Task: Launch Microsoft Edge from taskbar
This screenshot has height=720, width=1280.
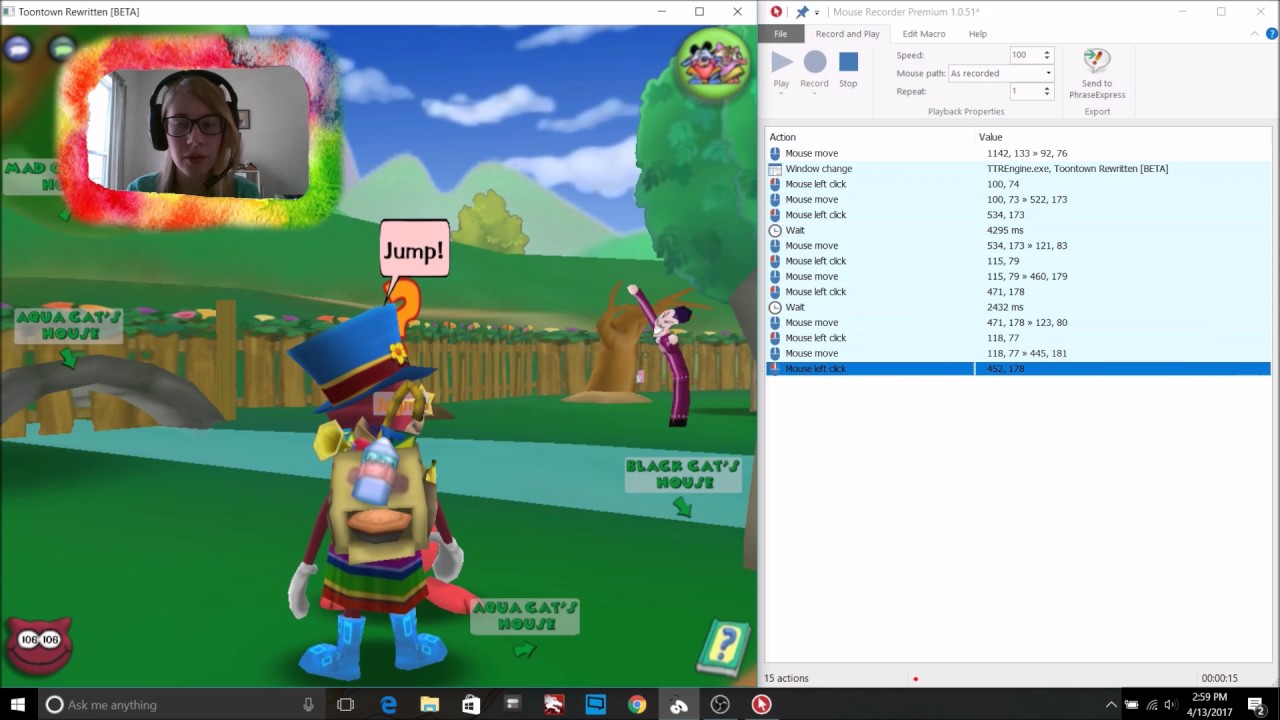Action: (388, 704)
